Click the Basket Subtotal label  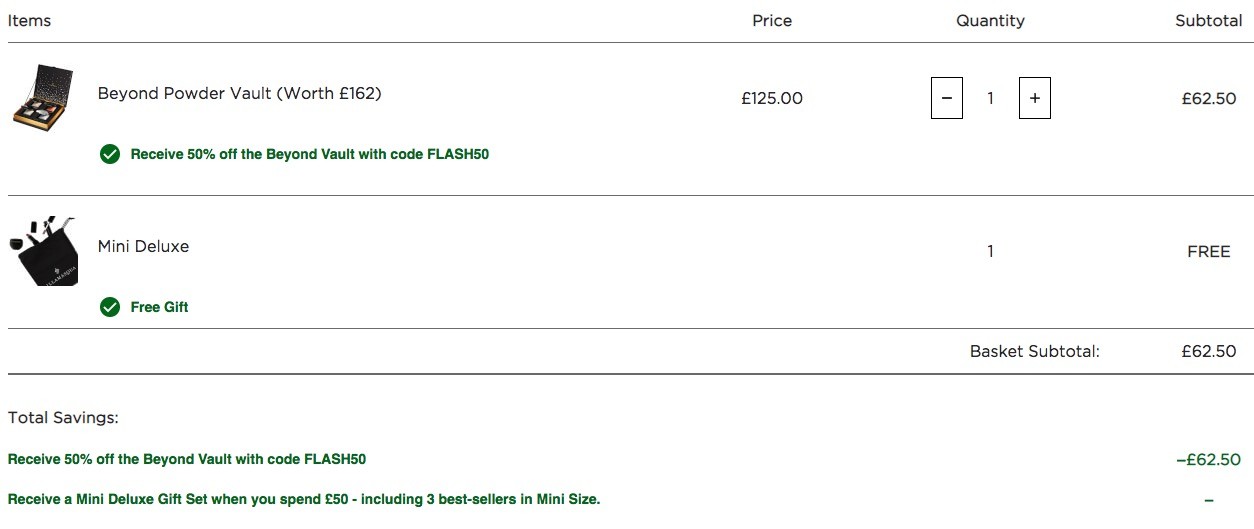click(x=1035, y=351)
